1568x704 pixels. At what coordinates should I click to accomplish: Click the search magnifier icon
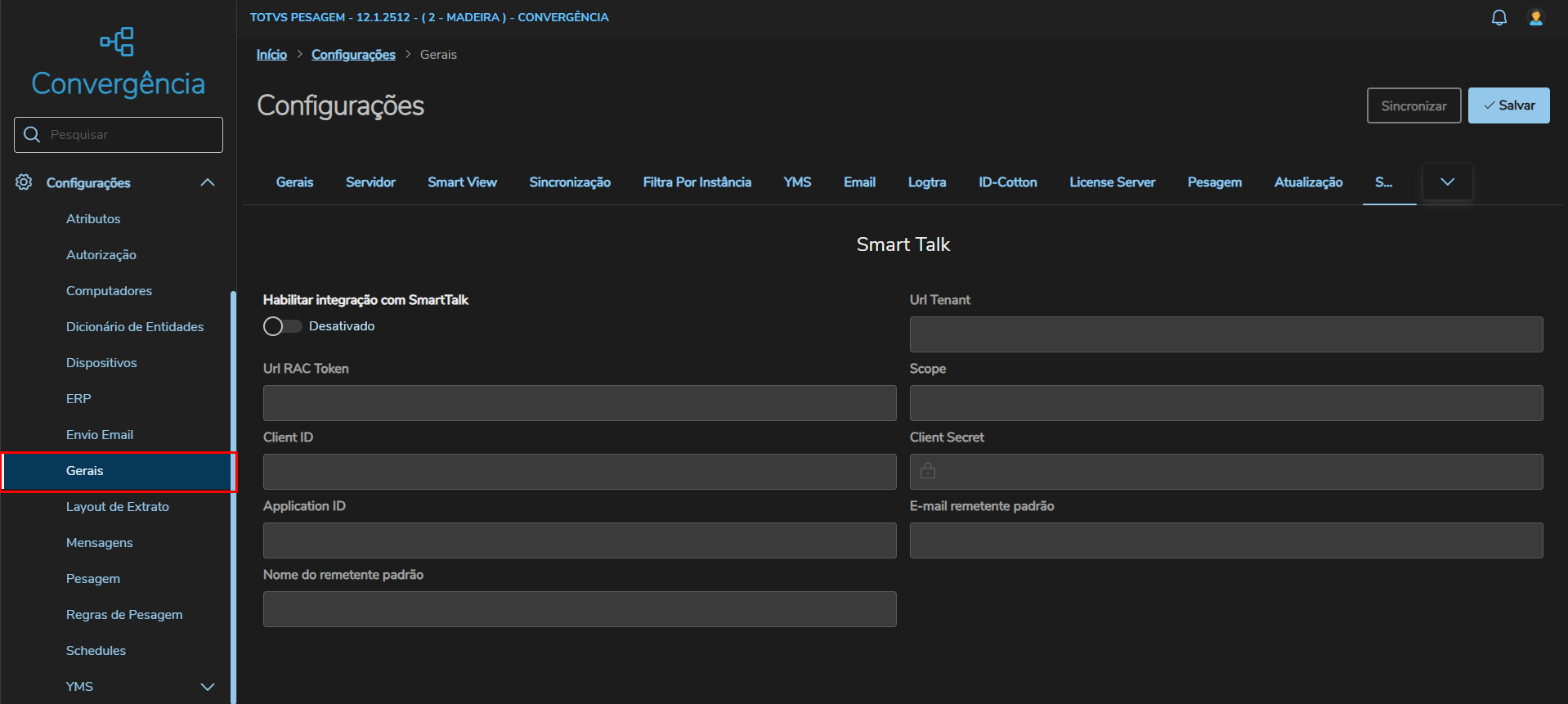(32, 135)
